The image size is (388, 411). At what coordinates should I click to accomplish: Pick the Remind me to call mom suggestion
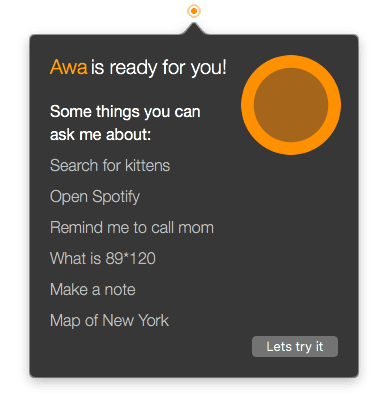pyautogui.click(x=132, y=228)
